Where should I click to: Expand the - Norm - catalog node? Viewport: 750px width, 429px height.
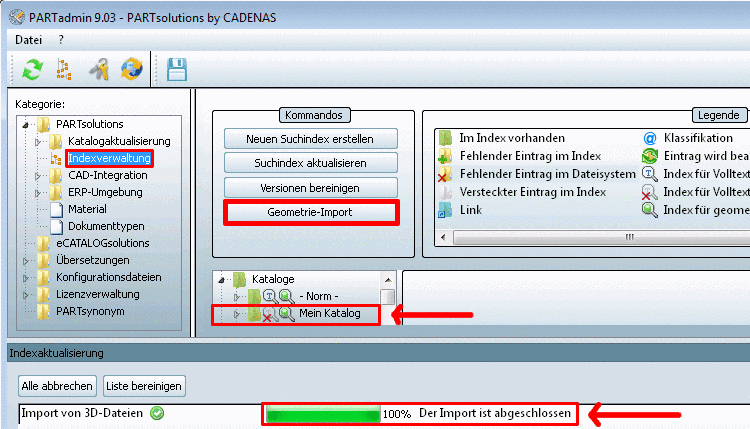[236, 297]
